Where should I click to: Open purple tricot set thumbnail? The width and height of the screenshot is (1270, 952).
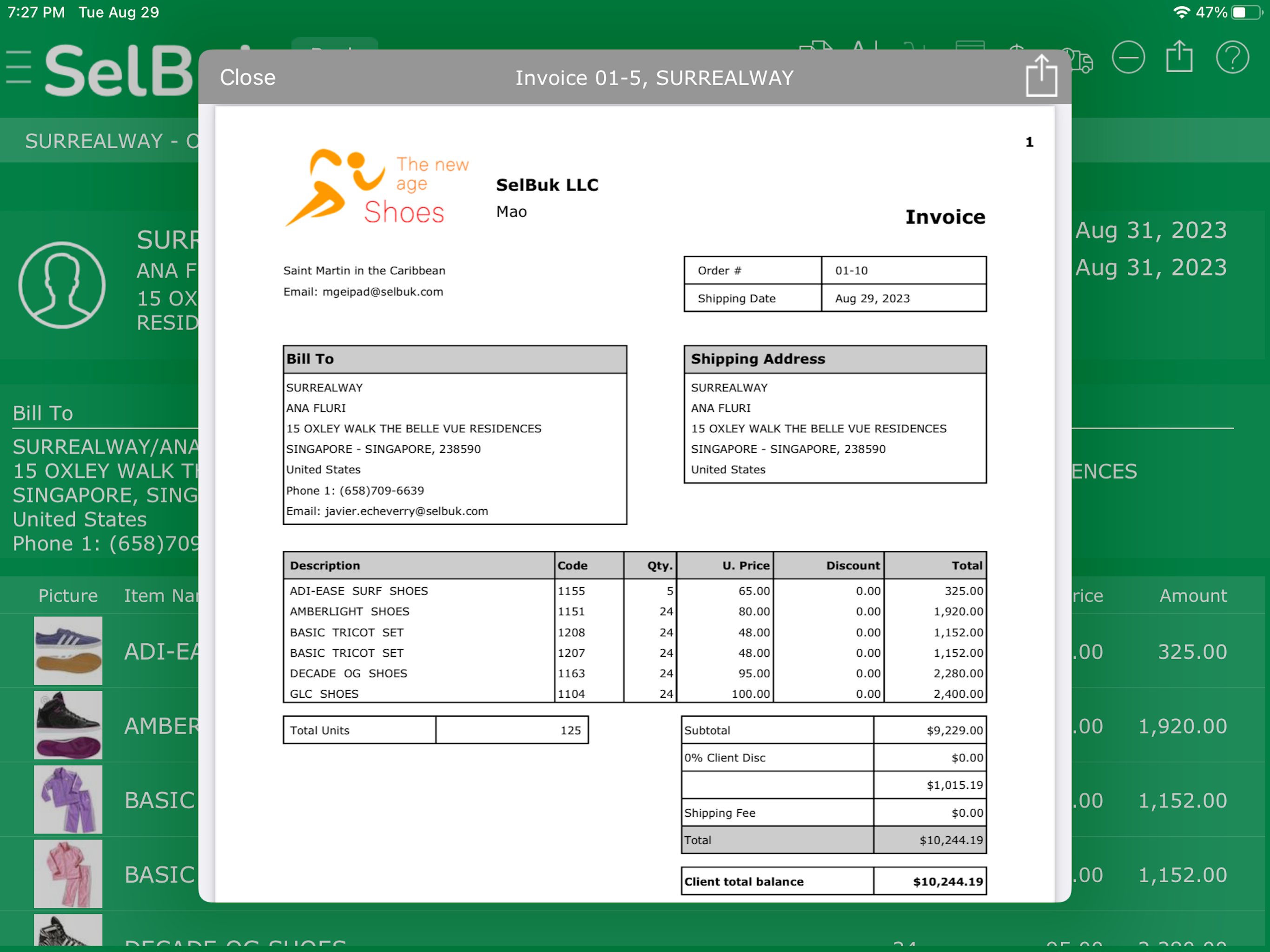coord(68,799)
